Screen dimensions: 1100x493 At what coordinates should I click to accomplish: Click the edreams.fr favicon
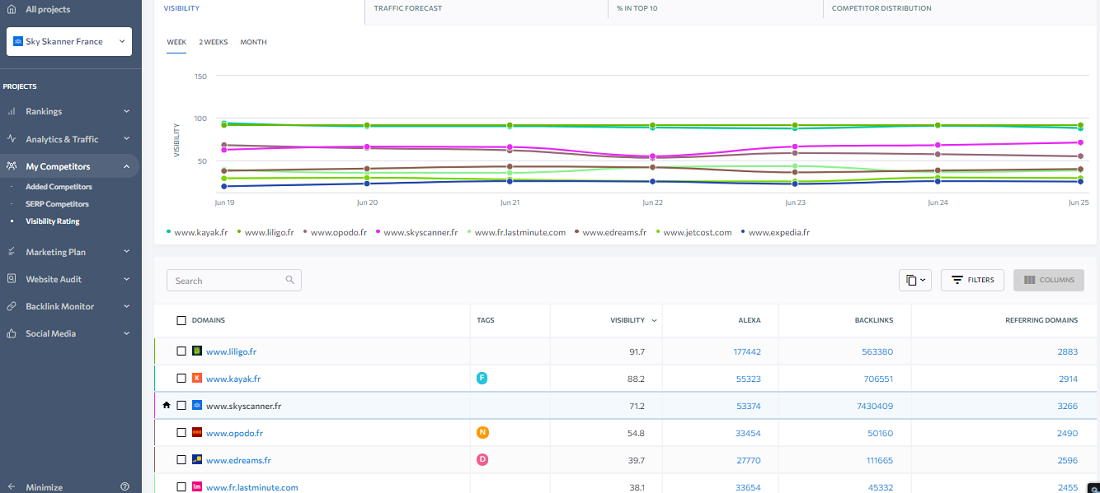coord(197,460)
